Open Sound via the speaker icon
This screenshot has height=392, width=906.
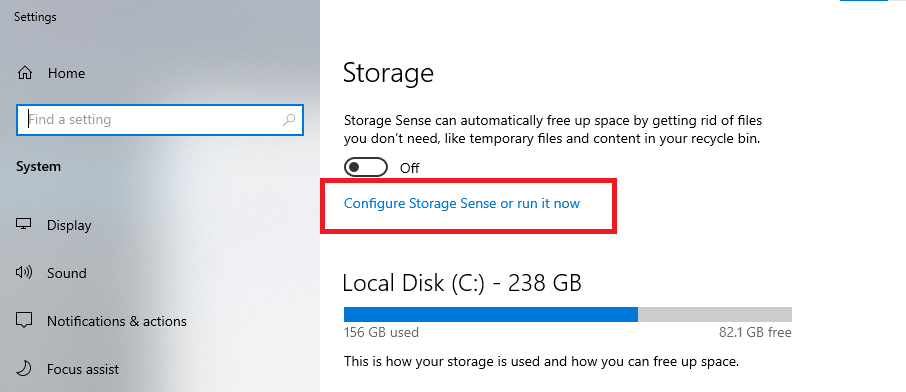(24, 272)
